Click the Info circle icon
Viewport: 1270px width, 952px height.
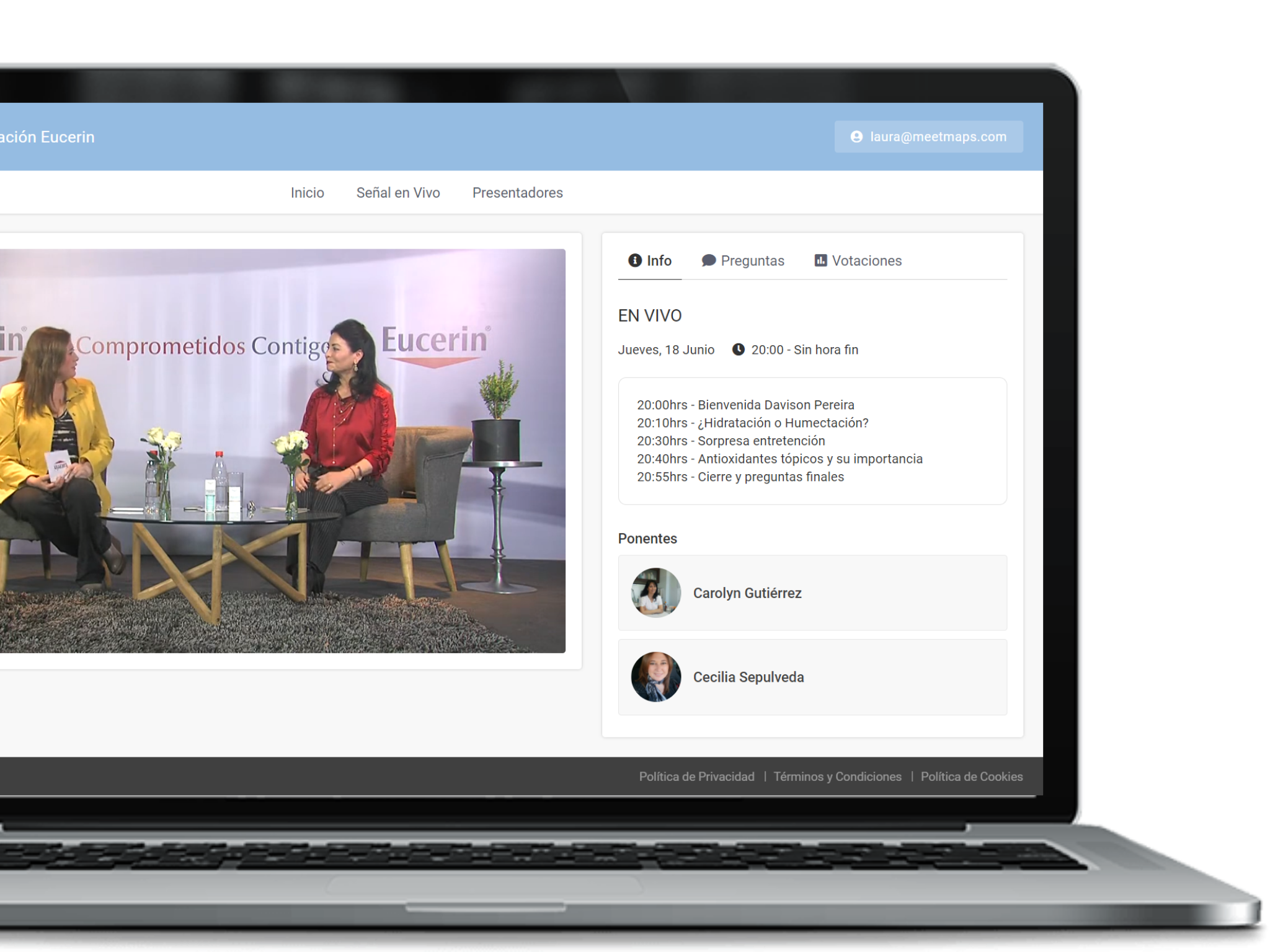(x=635, y=260)
